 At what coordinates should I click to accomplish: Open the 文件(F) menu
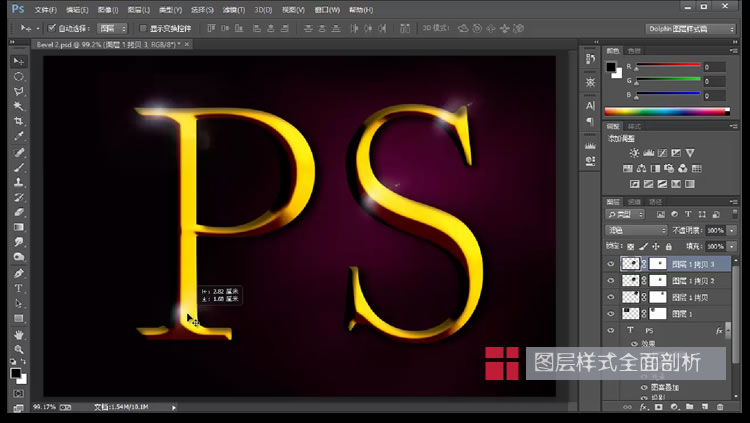[46, 10]
